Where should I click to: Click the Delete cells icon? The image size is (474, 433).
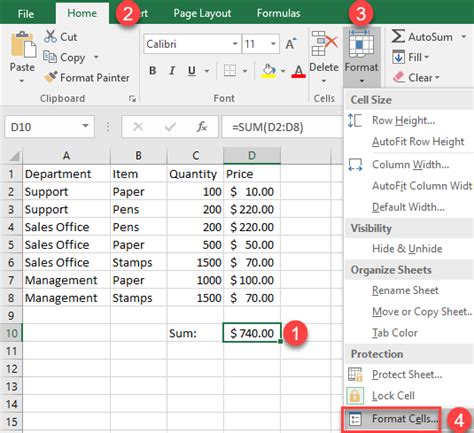pyautogui.click(x=323, y=44)
